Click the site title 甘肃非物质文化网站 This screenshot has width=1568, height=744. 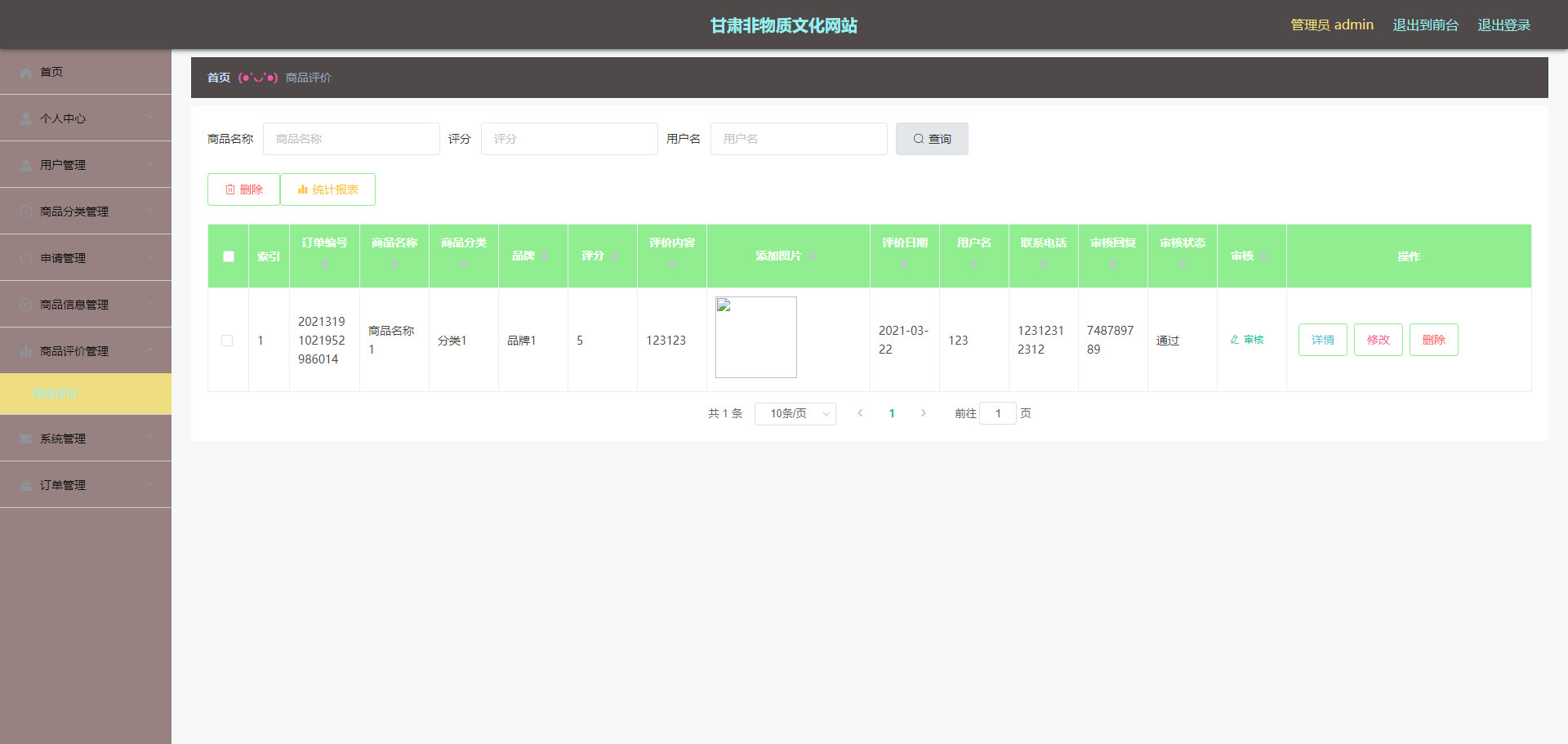(784, 25)
